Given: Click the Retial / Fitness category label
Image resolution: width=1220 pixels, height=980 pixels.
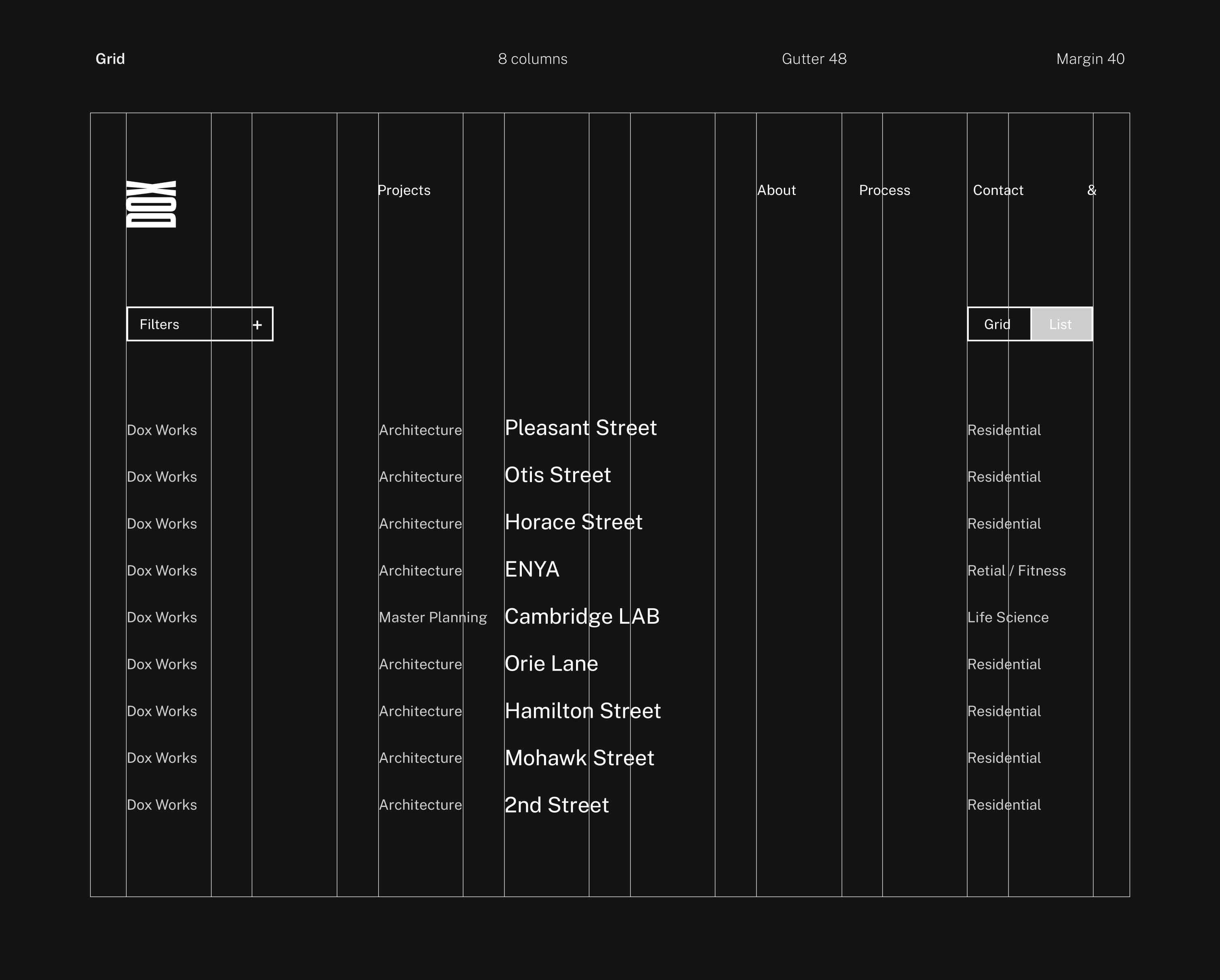Looking at the screenshot, I should tap(1016, 570).
